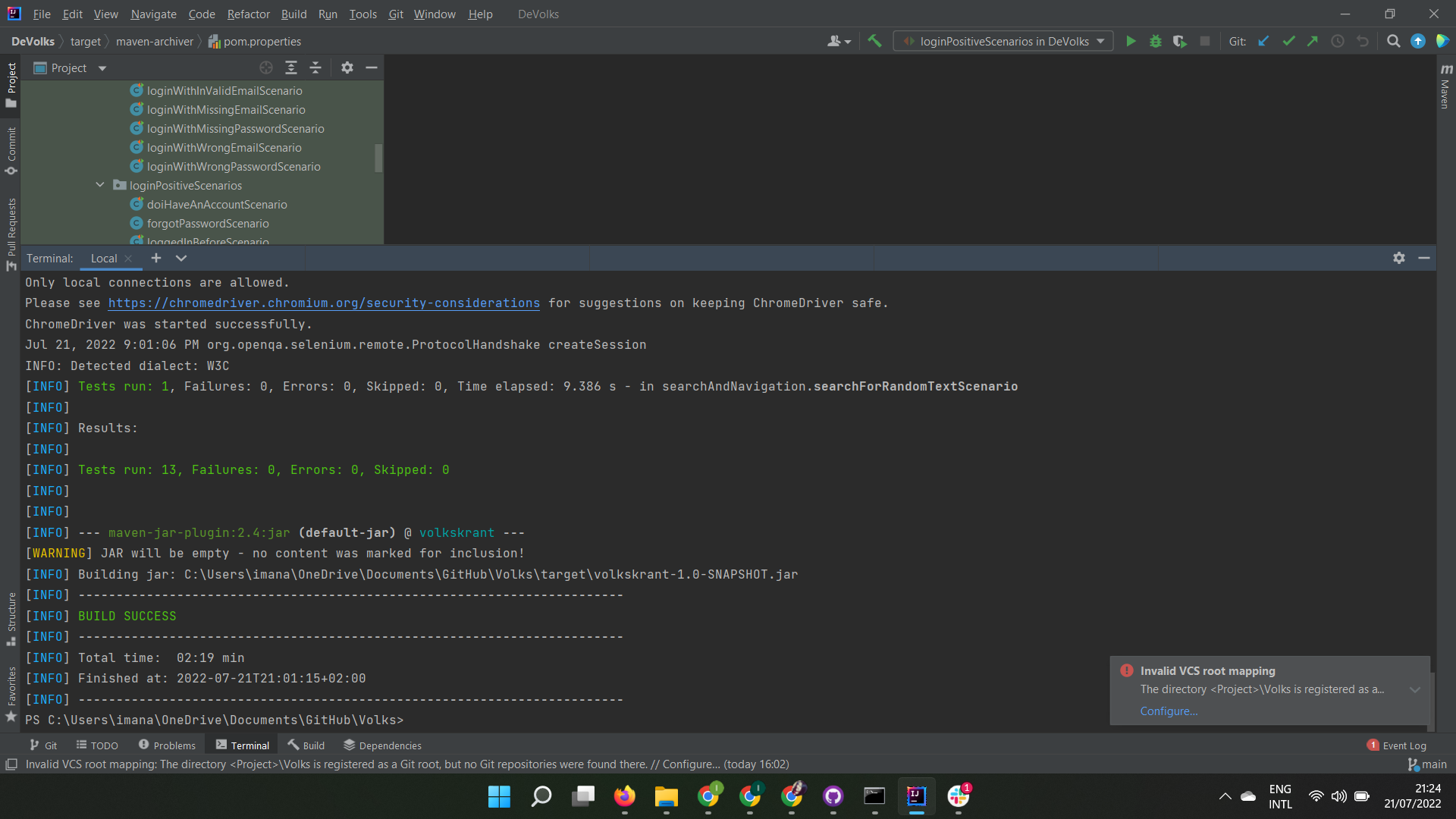Update project from Git

(1263, 41)
